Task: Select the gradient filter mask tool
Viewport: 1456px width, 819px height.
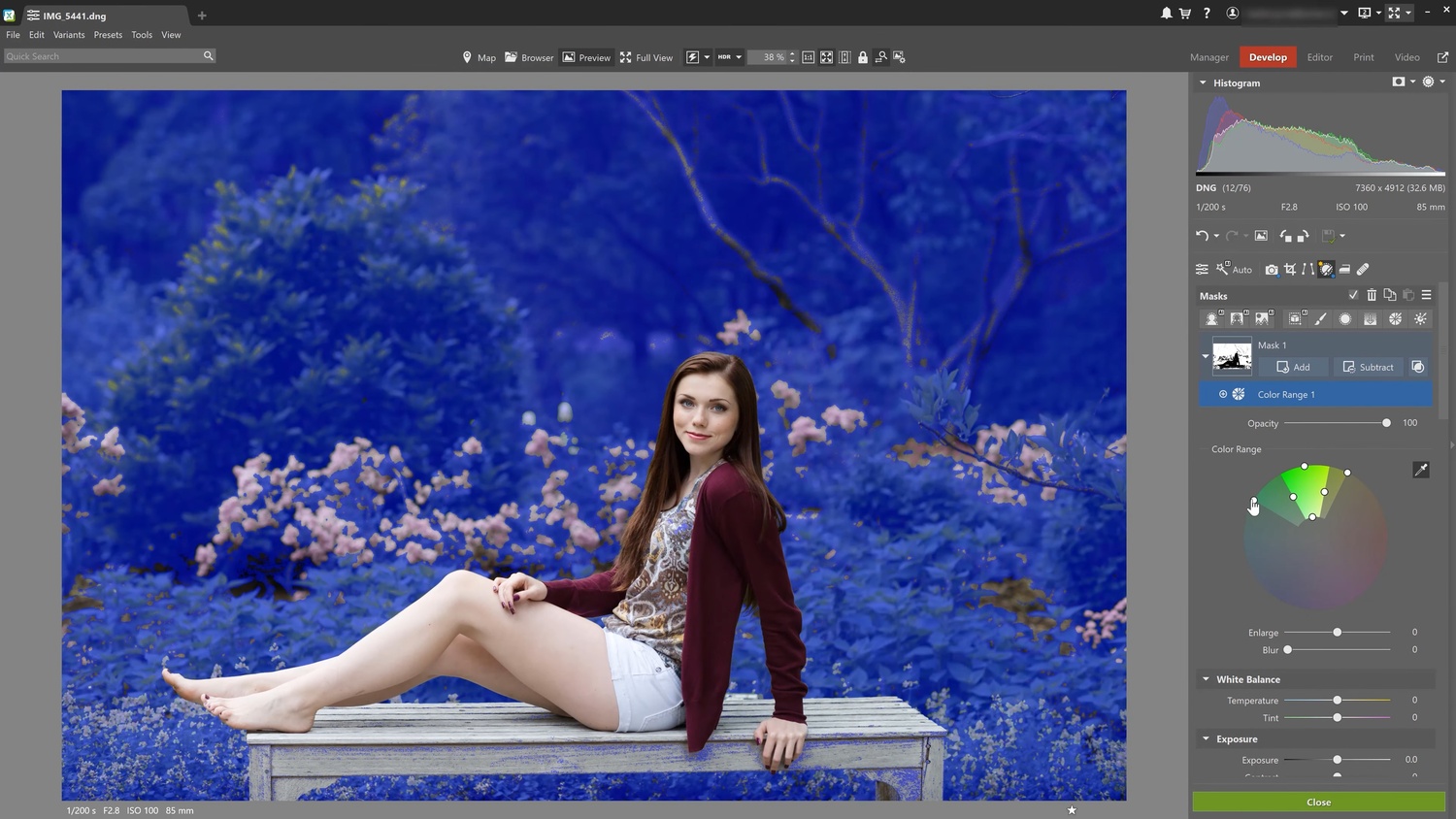Action: [x=1371, y=318]
